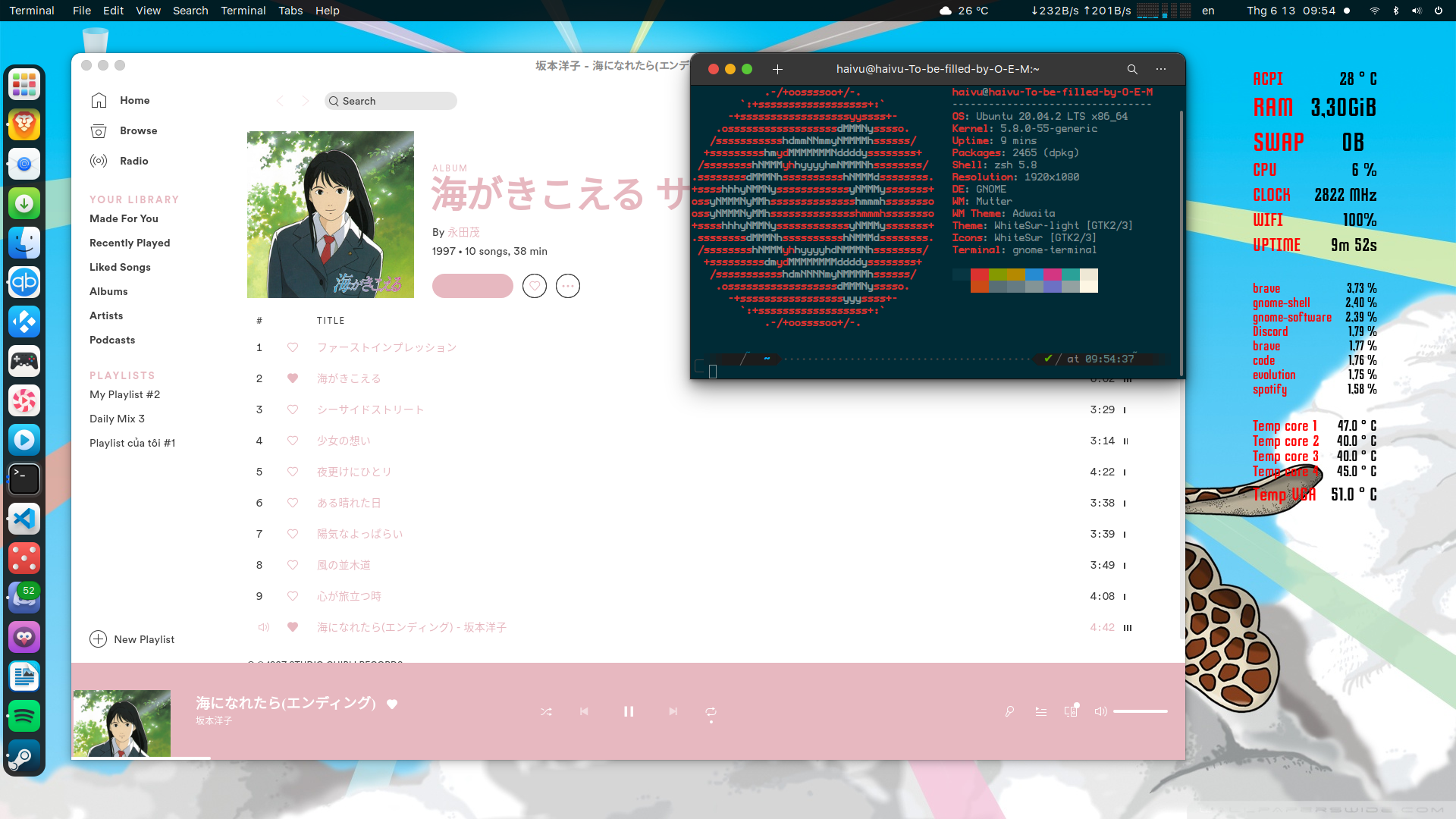
Task: Like the song 夜更けにひとり
Action: (x=293, y=472)
